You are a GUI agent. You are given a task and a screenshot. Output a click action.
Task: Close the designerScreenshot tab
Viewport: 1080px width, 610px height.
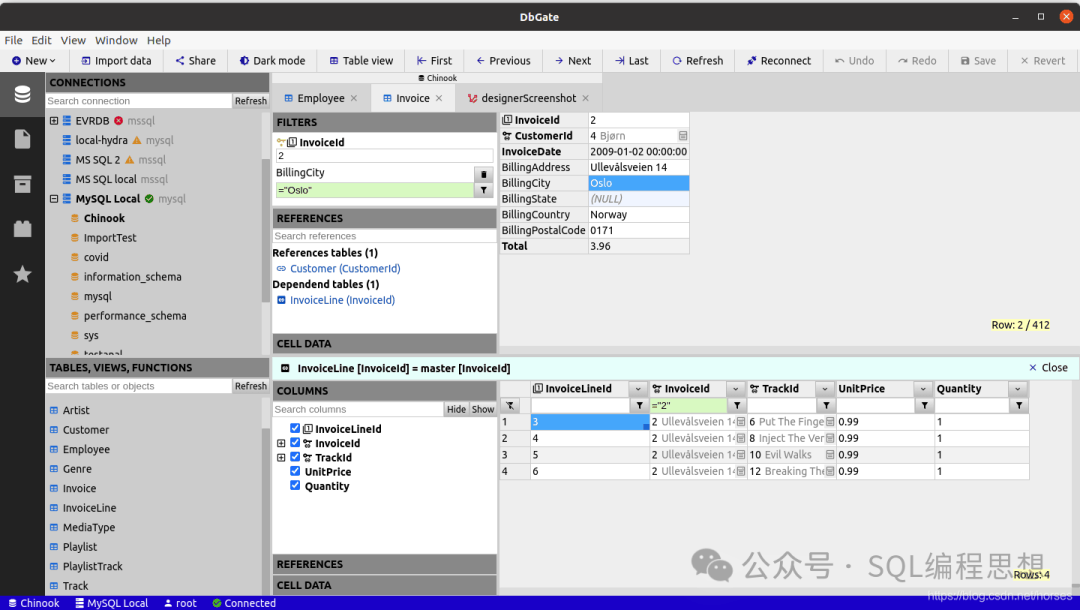click(585, 98)
